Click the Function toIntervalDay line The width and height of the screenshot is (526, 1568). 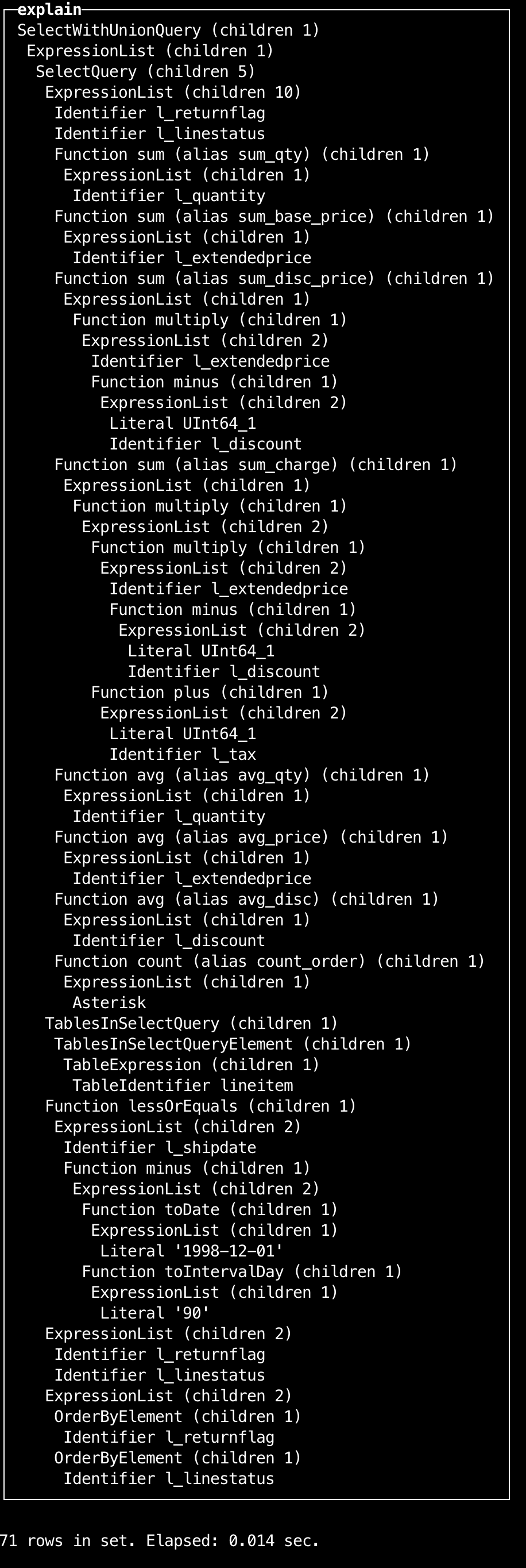click(242, 1271)
